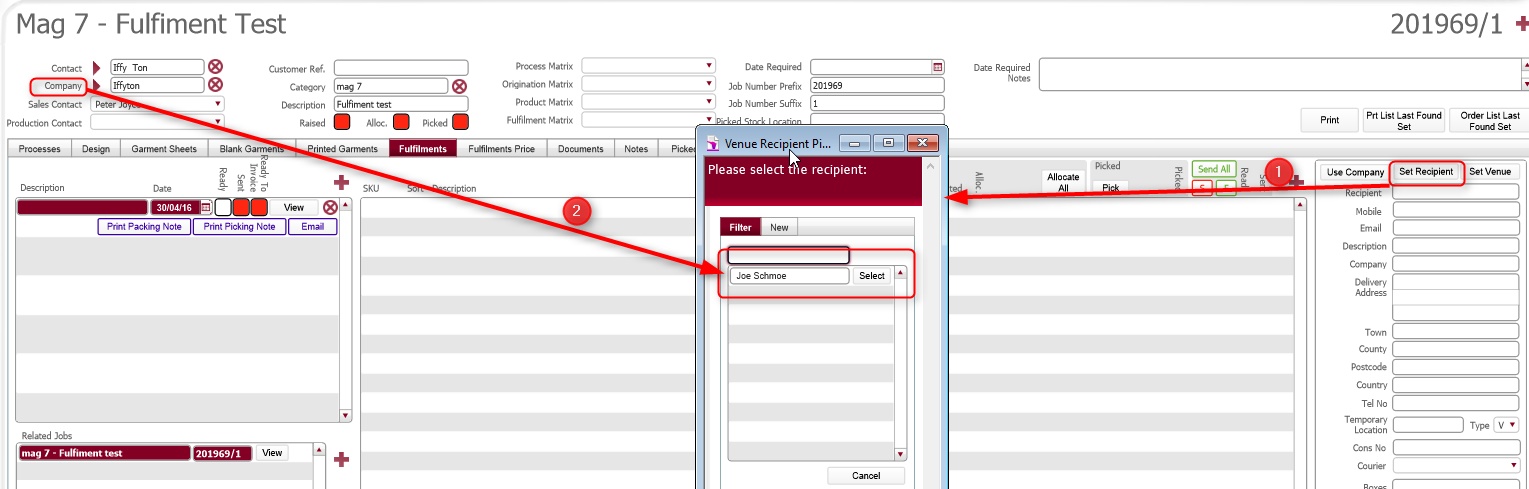Add a new fulfilment with the plus icon
Image resolution: width=1529 pixels, height=489 pixels.
tap(341, 182)
